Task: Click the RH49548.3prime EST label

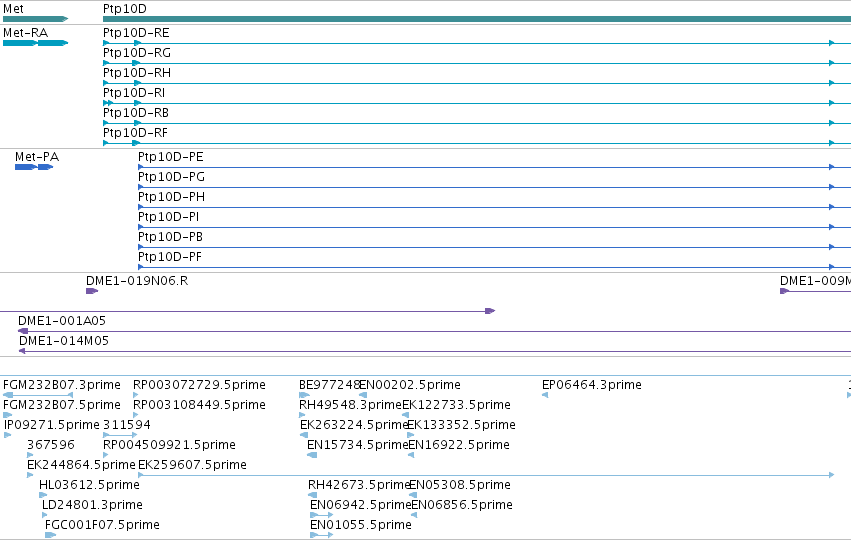Action: click(x=350, y=405)
